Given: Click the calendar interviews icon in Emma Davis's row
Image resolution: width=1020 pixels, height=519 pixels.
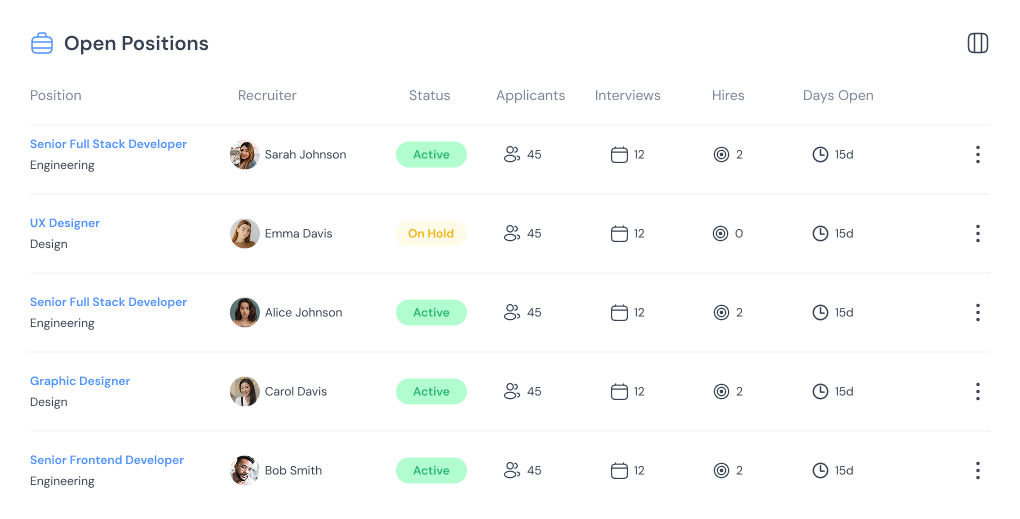Looking at the screenshot, I should click(x=619, y=233).
